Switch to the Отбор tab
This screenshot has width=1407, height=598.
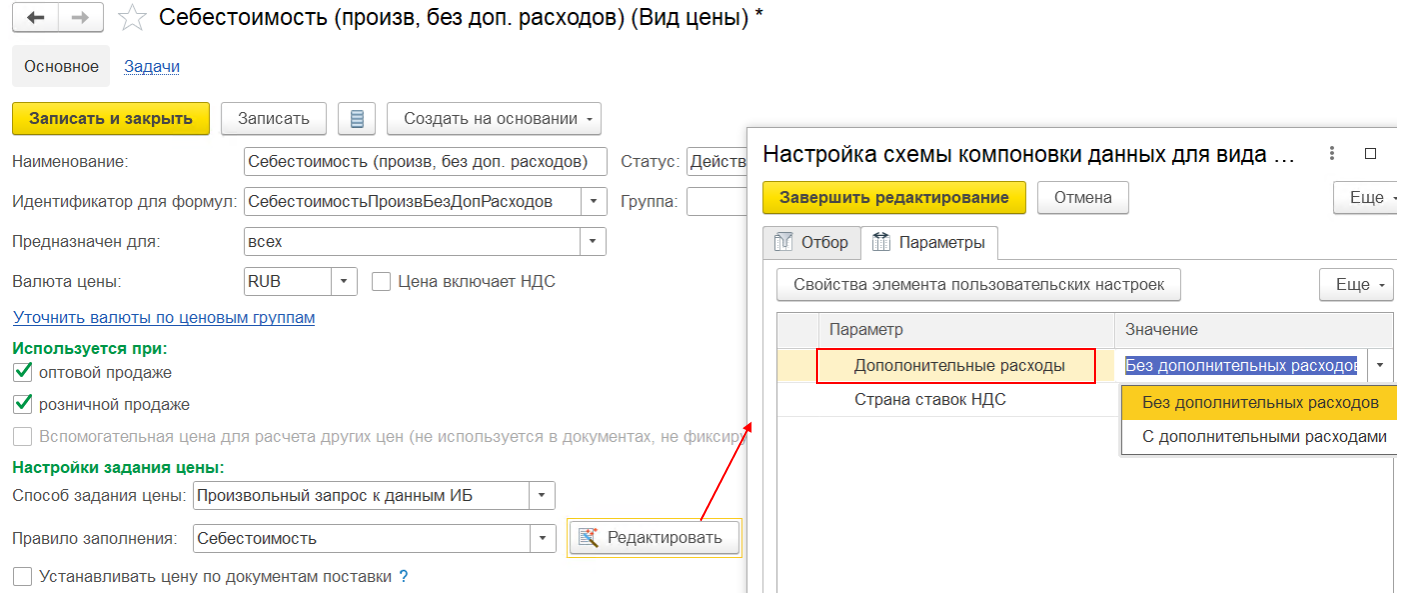click(x=812, y=242)
